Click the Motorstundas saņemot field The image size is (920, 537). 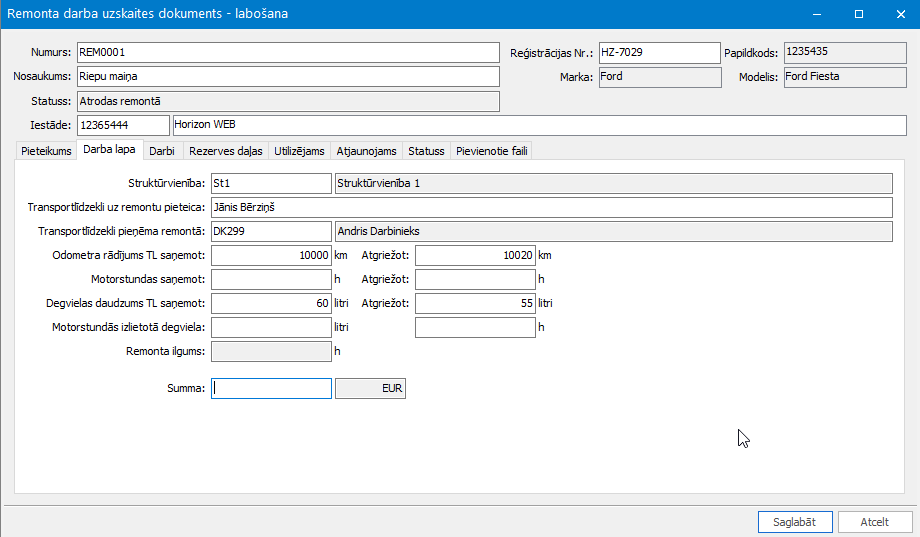(x=271, y=279)
